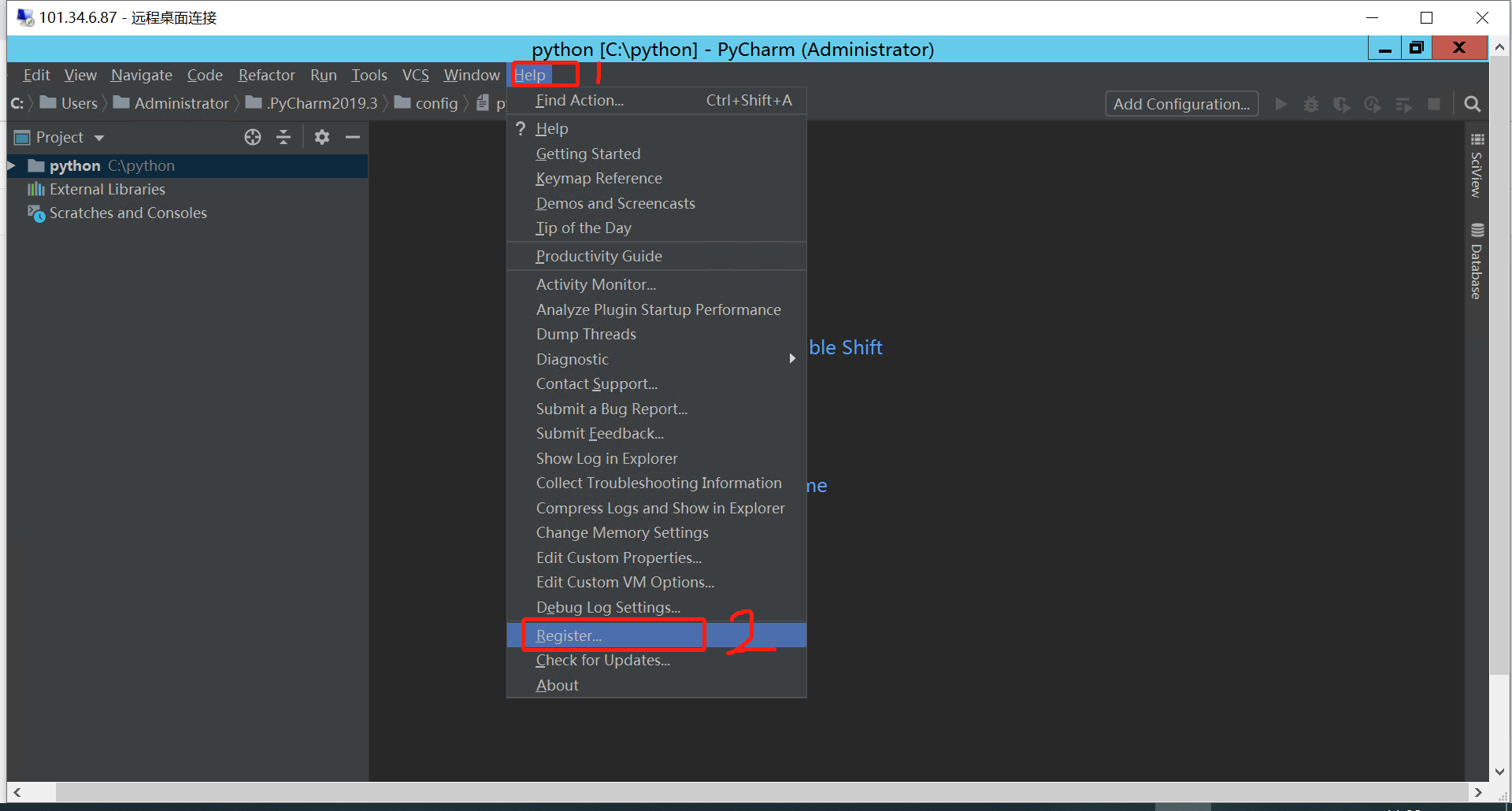Click the green Run arrow icon
The width and height of the screenshot is (1512, 811).
click(x=1281, y=104)
